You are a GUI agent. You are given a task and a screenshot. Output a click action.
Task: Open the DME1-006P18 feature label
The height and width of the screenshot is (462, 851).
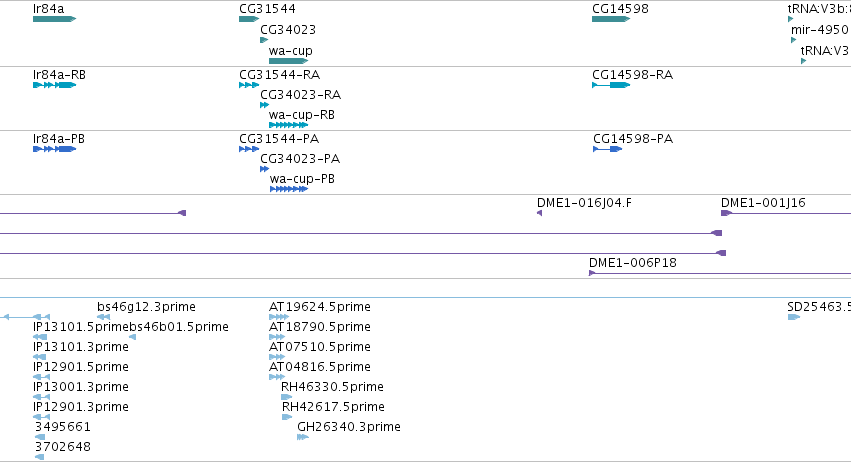633,263
